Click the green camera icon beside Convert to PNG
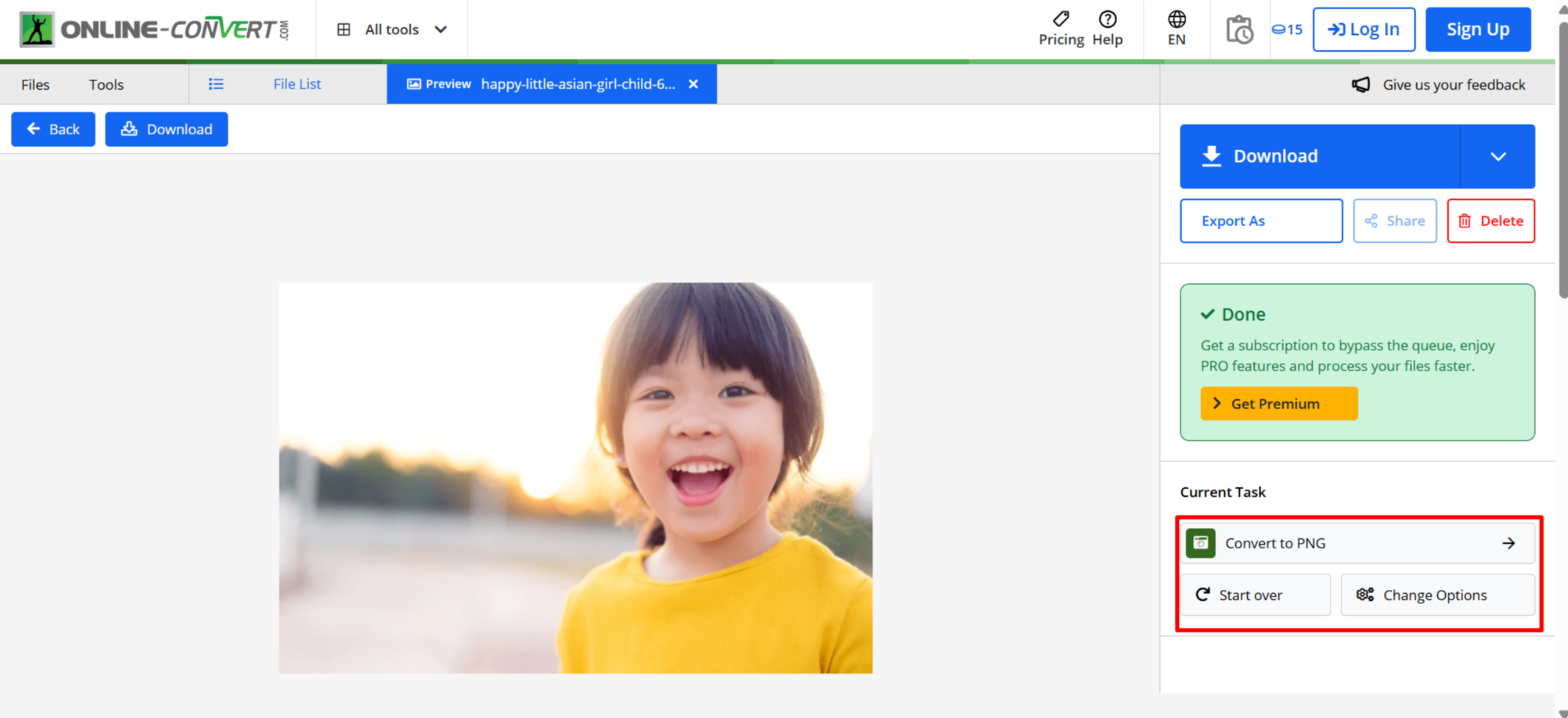 [1201, 543]
